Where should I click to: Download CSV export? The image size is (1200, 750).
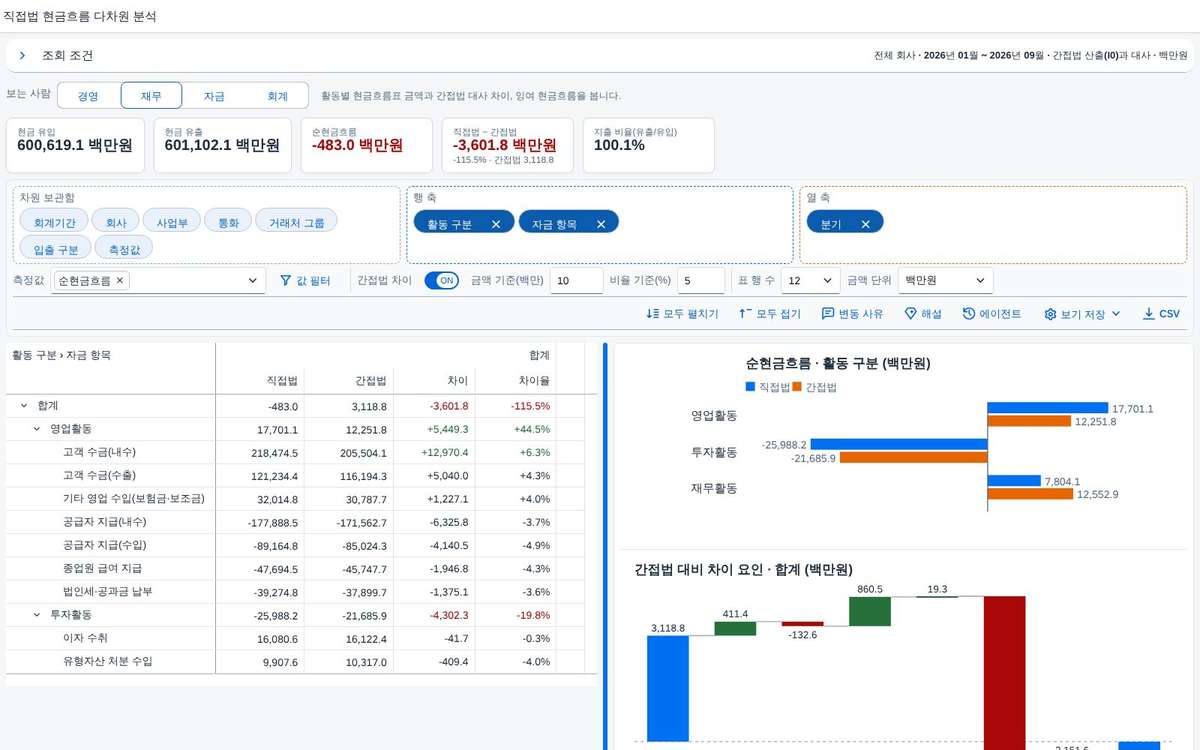[x=1161, y=314]
